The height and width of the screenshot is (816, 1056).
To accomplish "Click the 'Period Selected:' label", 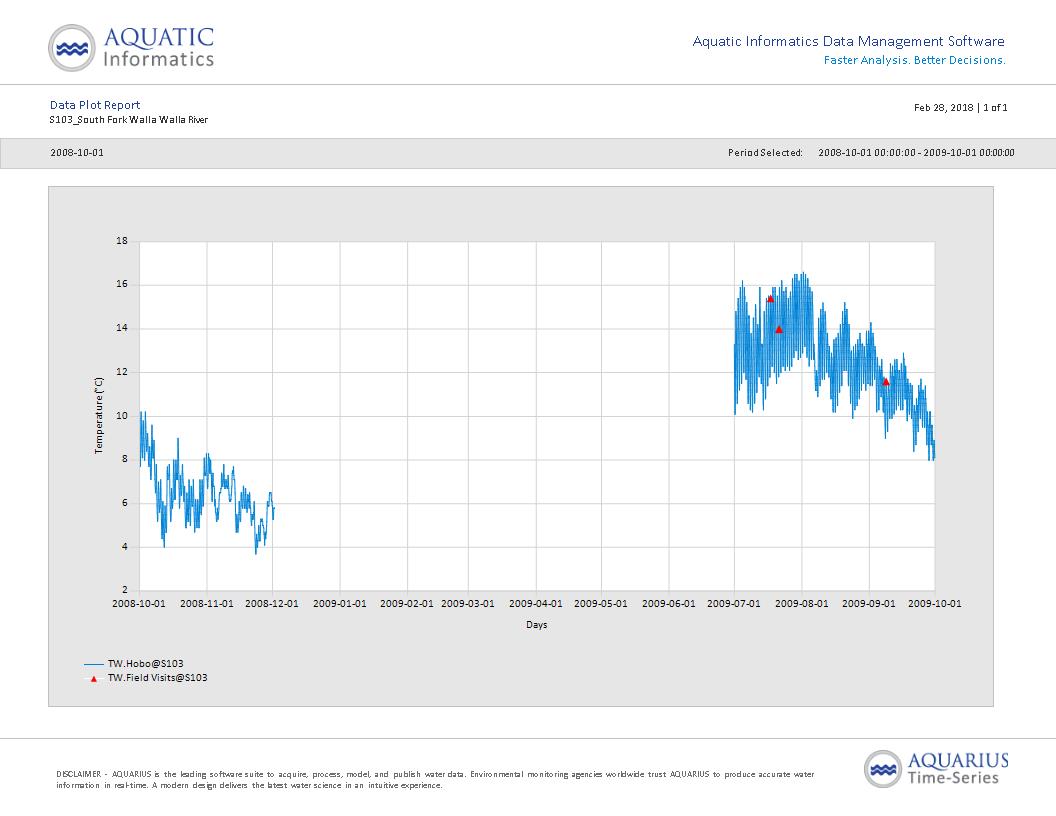I will 765,153.
